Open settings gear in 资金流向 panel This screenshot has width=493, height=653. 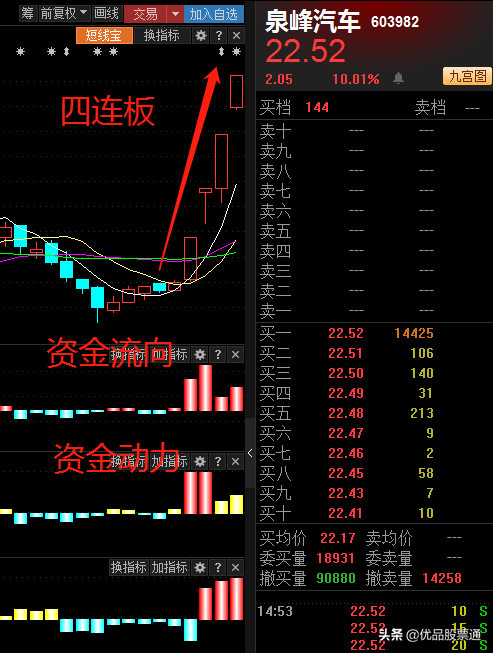200,354
